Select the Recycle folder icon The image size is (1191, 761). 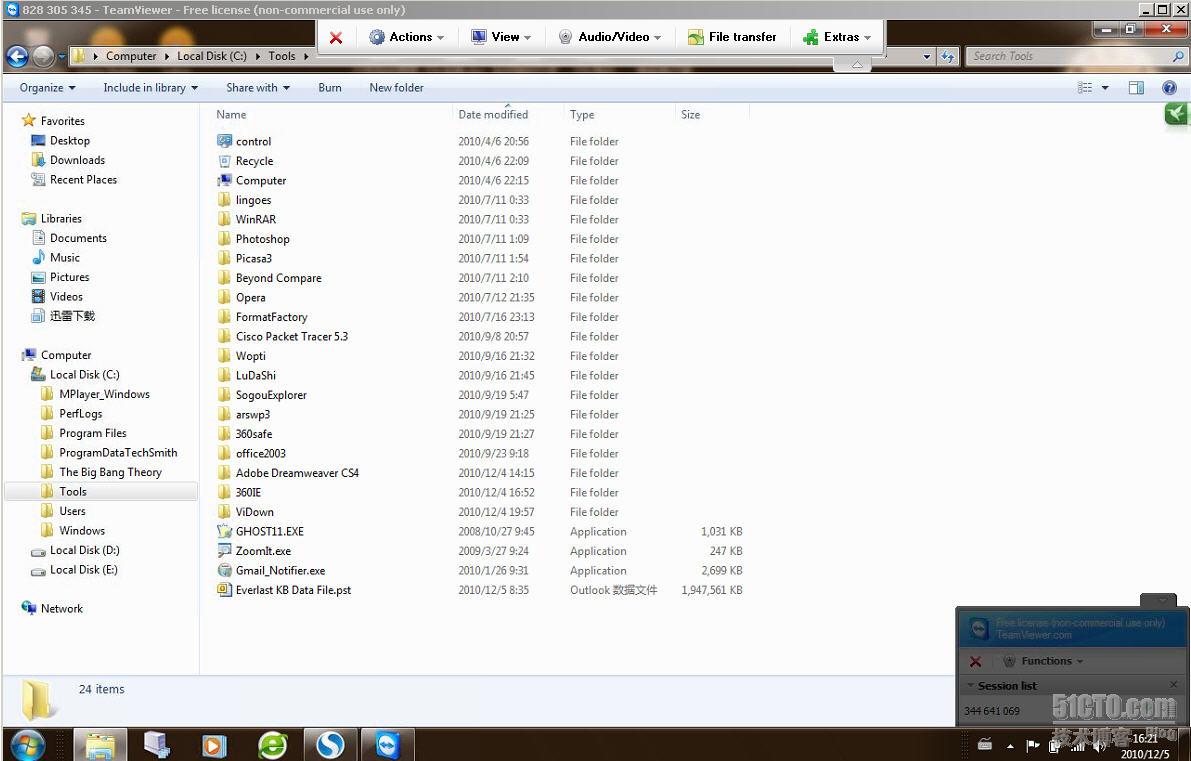click(224, 161)
